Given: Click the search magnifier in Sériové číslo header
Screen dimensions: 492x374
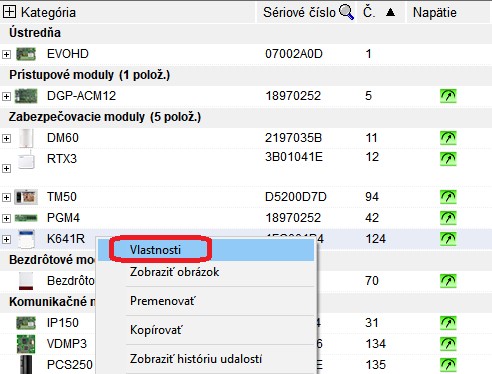Looking at the screenshot, I should [346, 12].
